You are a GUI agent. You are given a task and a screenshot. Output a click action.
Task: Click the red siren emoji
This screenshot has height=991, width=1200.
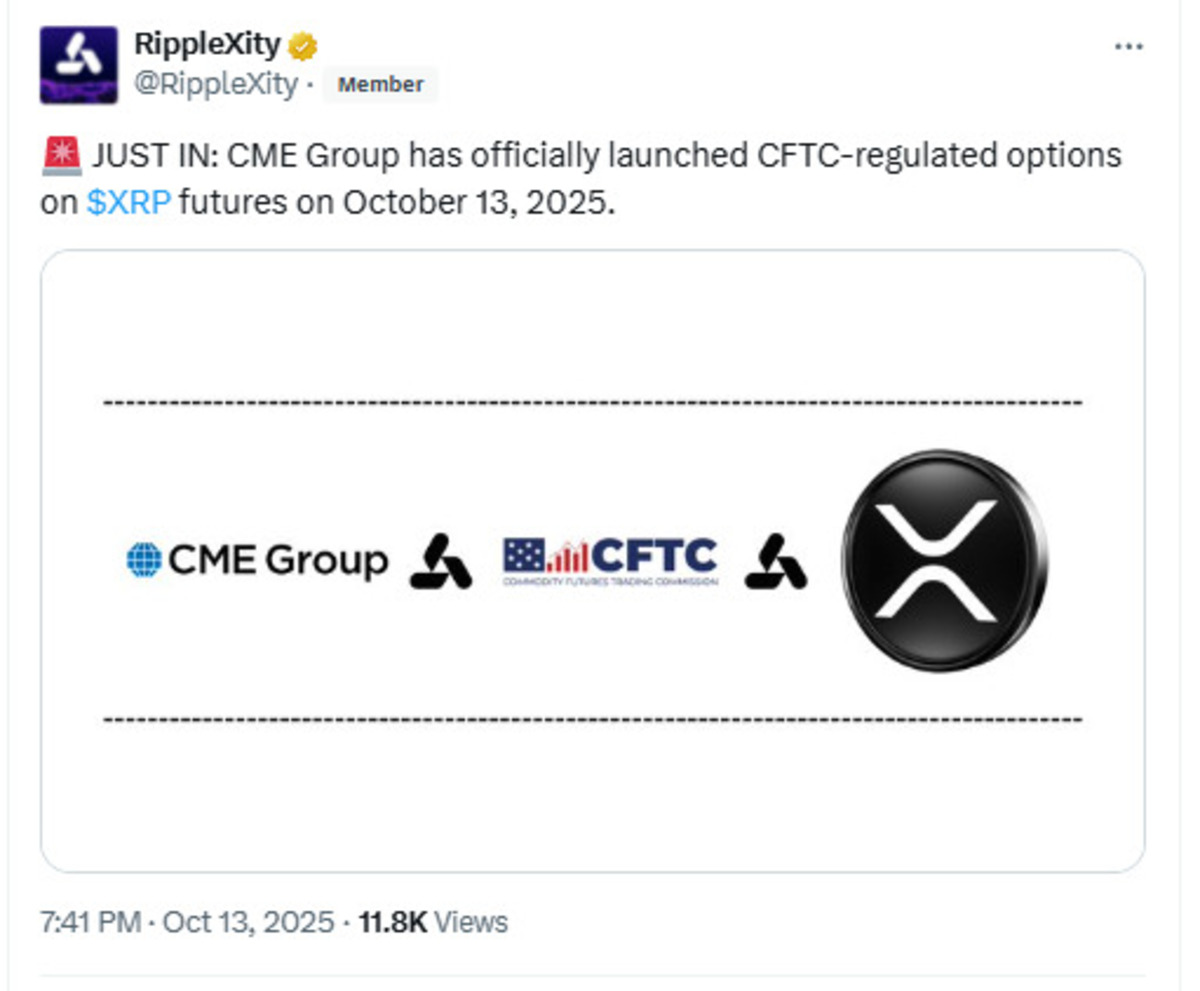[62, 157]
